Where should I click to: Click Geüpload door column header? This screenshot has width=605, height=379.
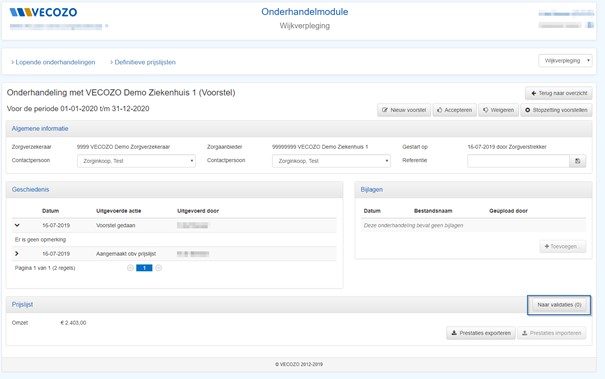[508, 211]
